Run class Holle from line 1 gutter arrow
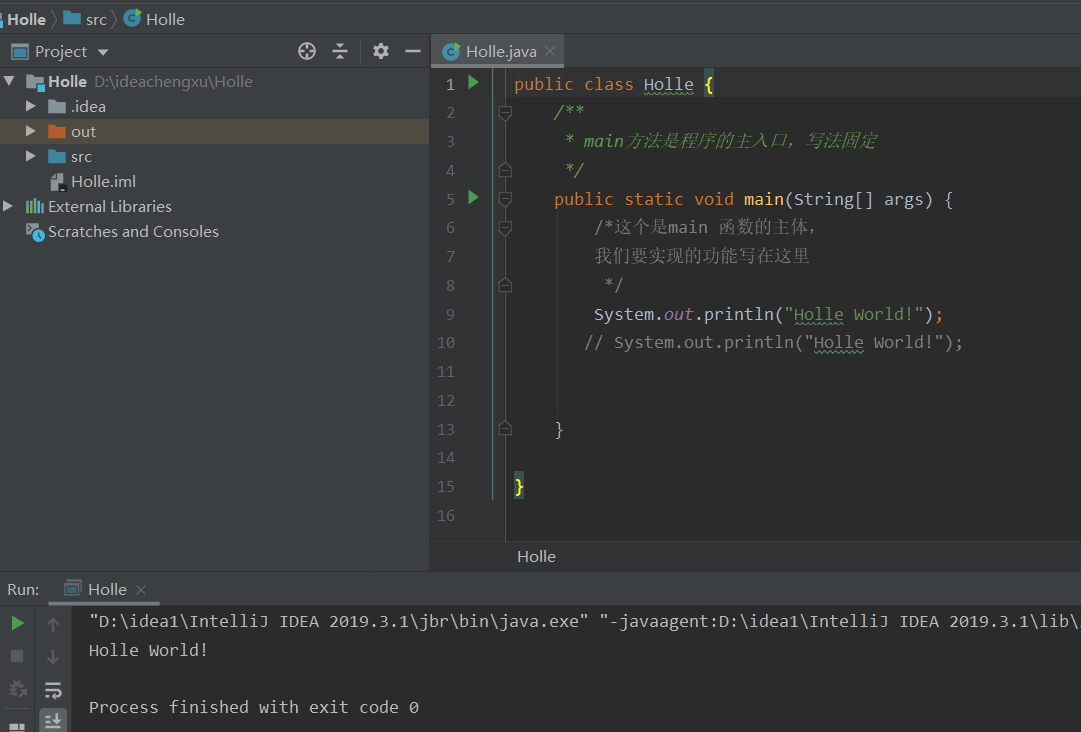1081x732 pixels. 473,83
